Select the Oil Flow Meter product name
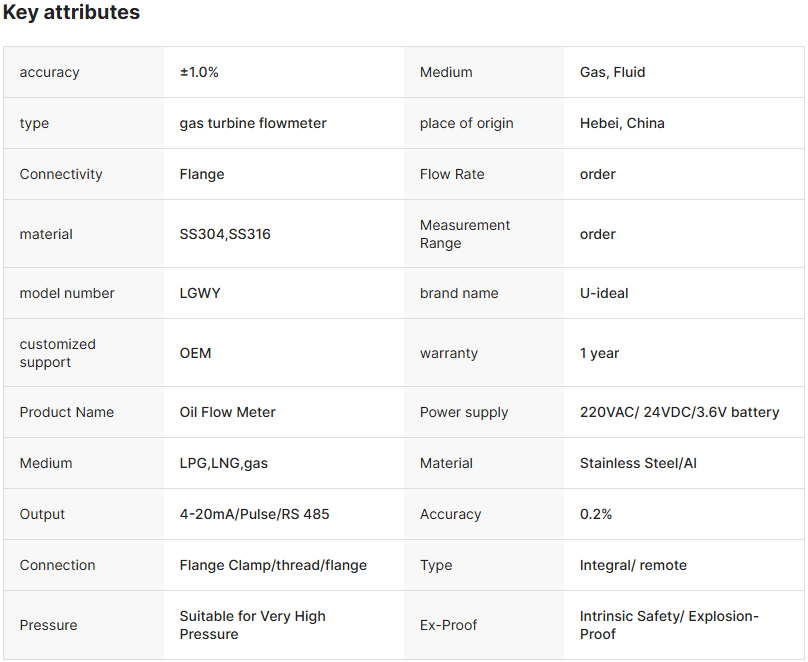 (227, 412)
